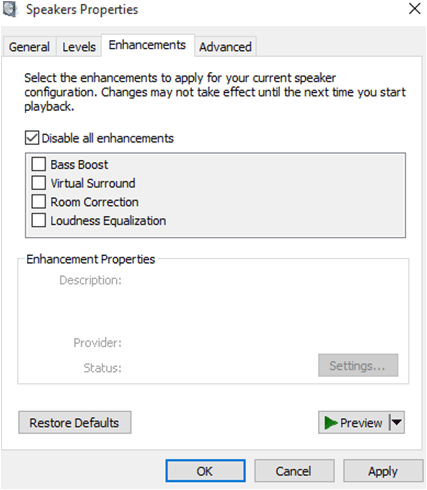Enable Loudness Equalization checkbox
The width and height of the screenshot is (427, 490).
(x=39, y=220)
